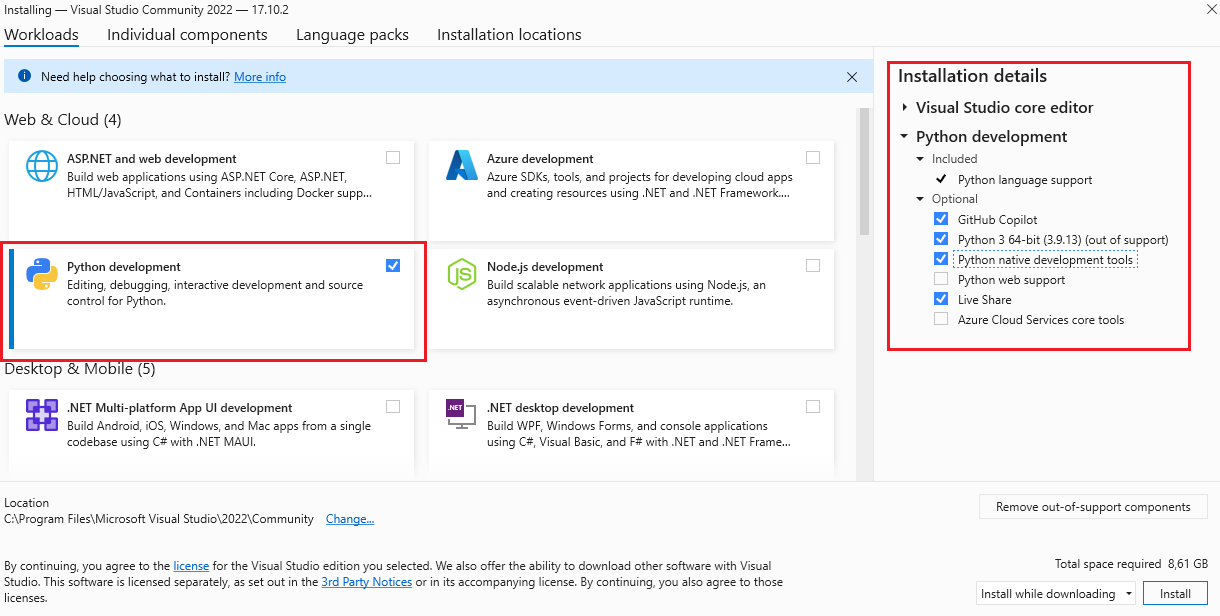Click the ASP.NET globe icon

[x=42, y=166]
